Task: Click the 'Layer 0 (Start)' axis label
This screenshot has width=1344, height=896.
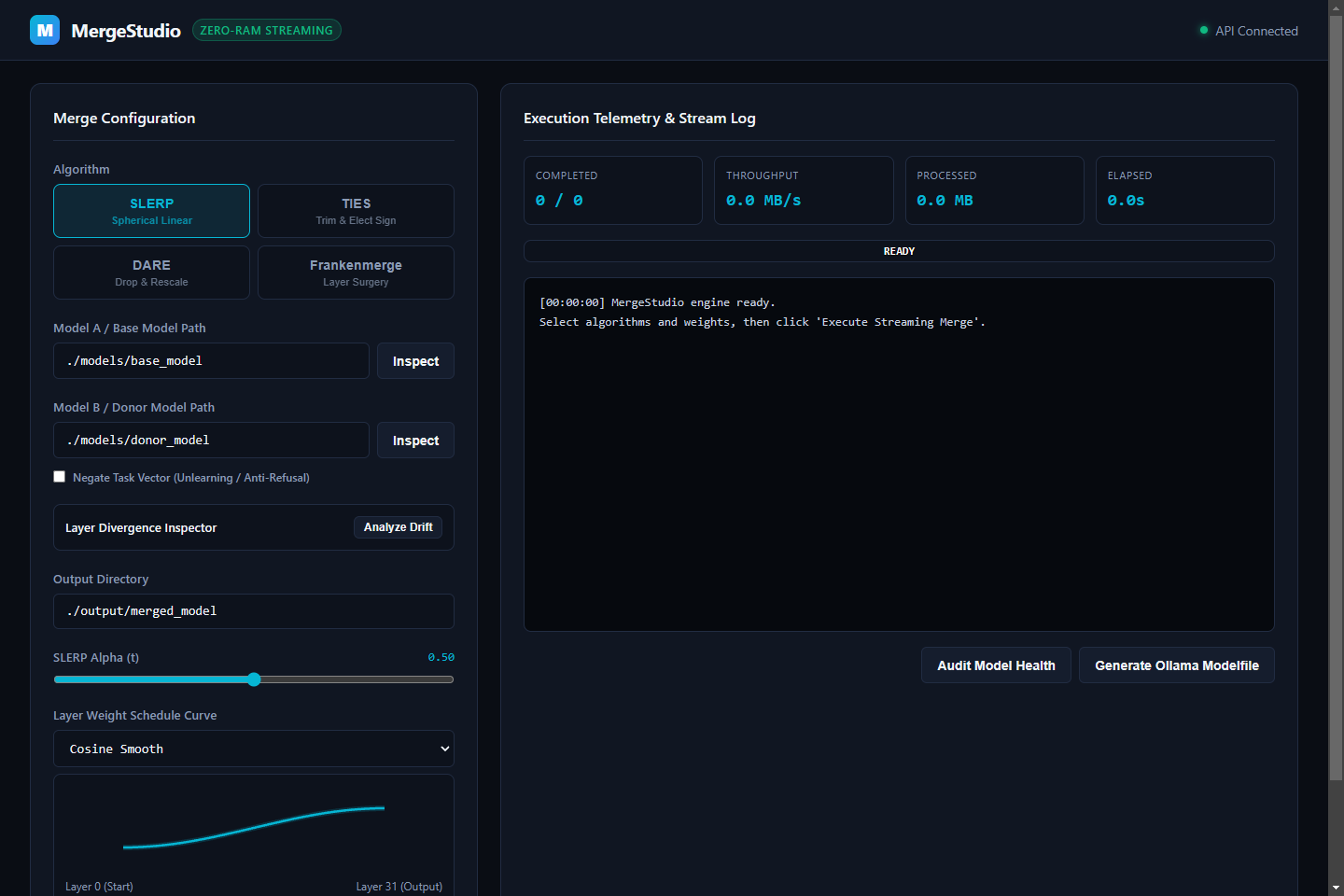Action: click(99, 887)
